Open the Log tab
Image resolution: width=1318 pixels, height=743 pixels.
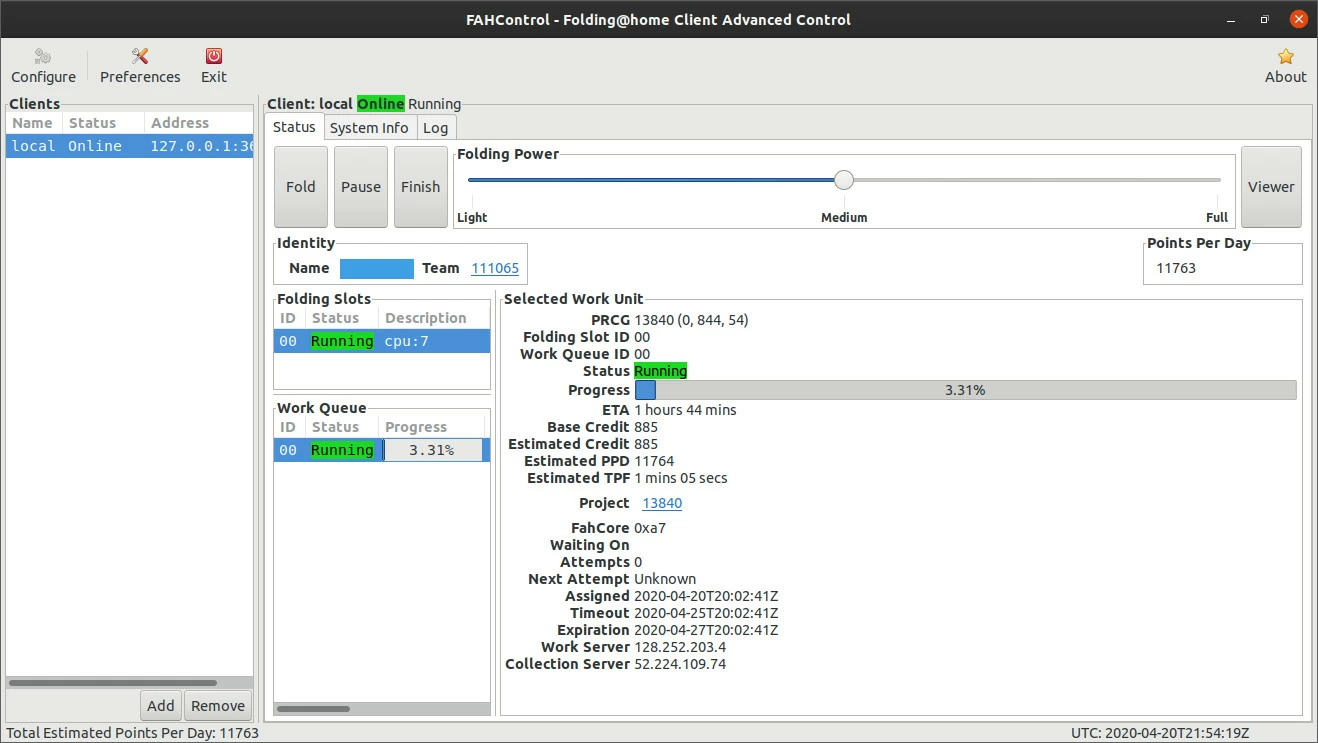(435, 128)
